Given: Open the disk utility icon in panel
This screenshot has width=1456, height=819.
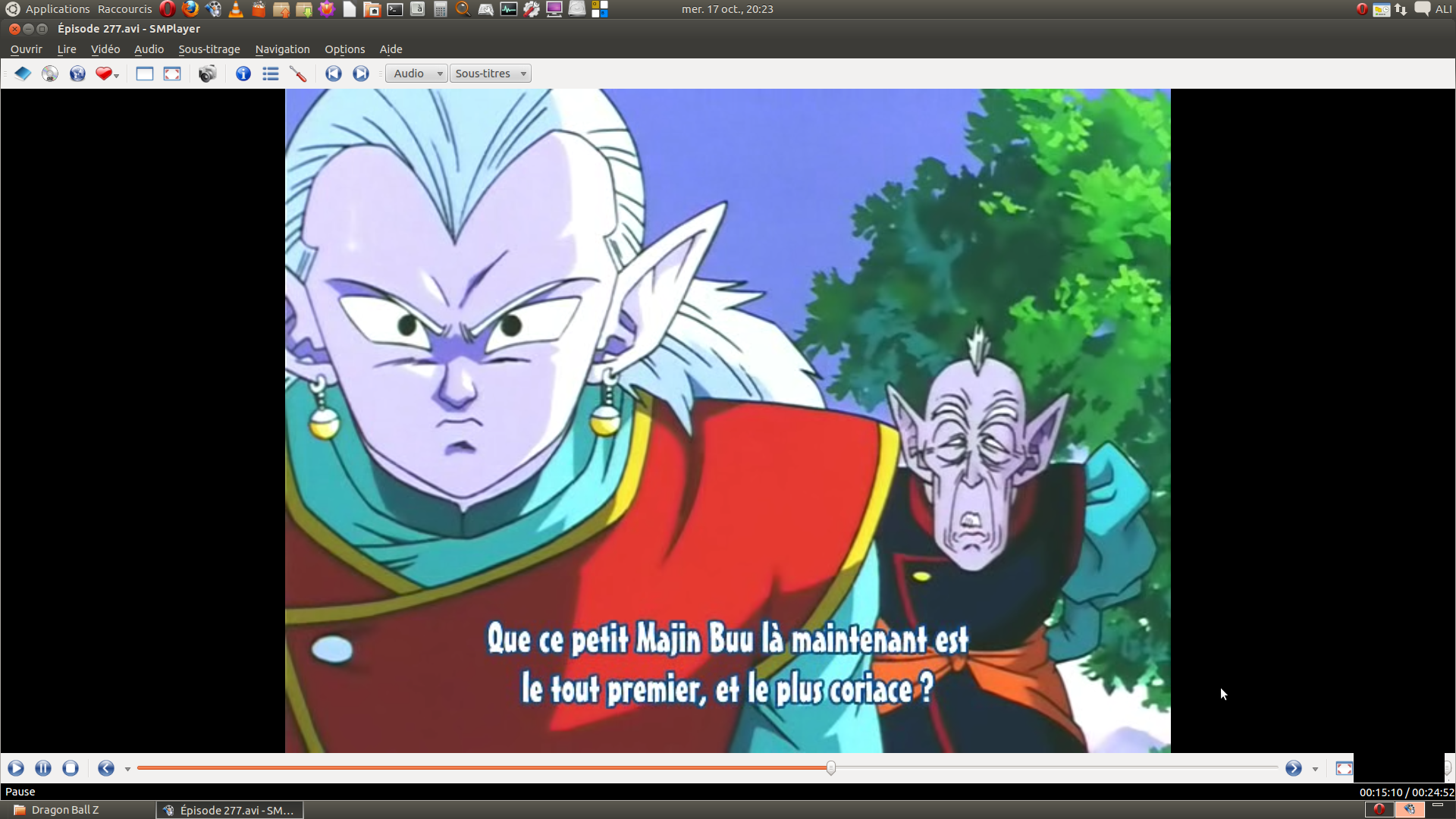Looking at the screenshot, I should point(577,9).
